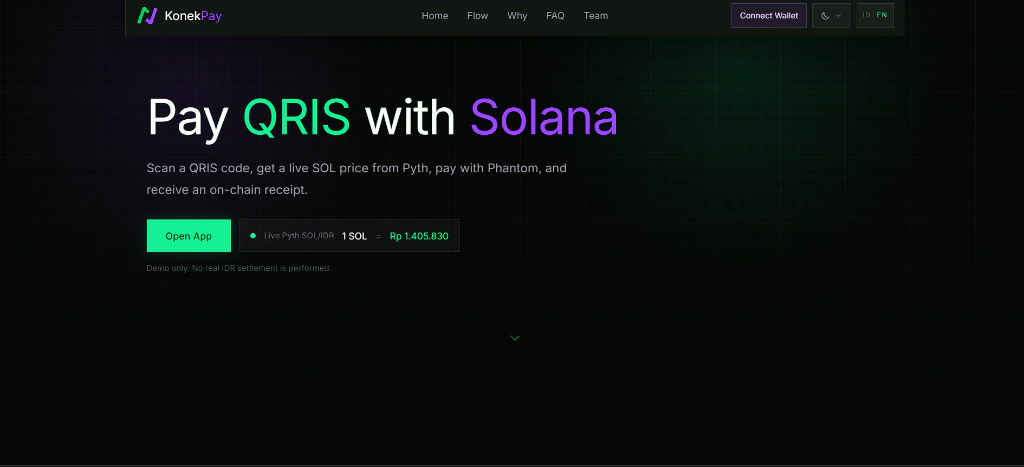Click the Connect Wallet button
This screenshot has width=1024, height=467.
(769, 16)
